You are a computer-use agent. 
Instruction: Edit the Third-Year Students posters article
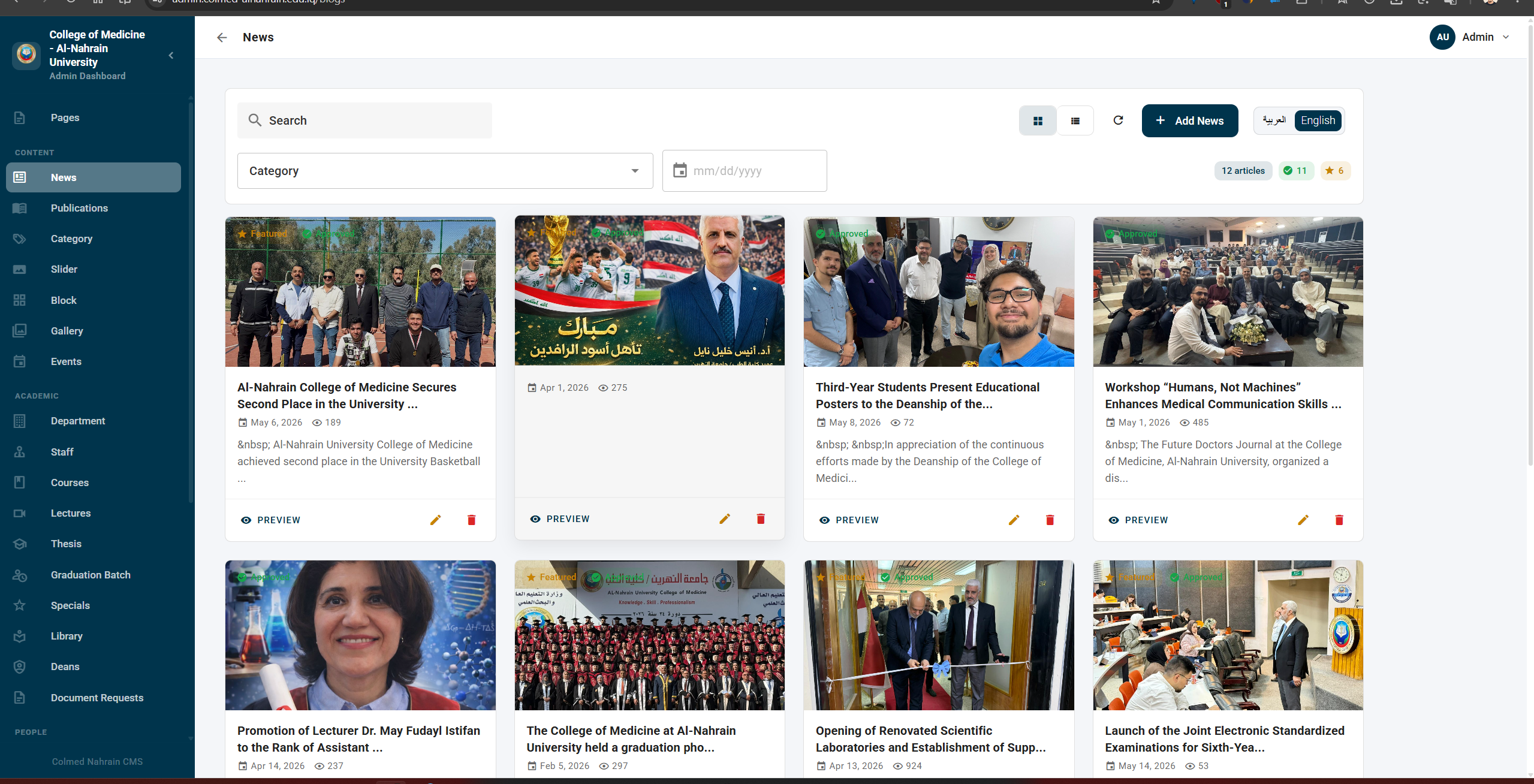tap(1014, 520)
